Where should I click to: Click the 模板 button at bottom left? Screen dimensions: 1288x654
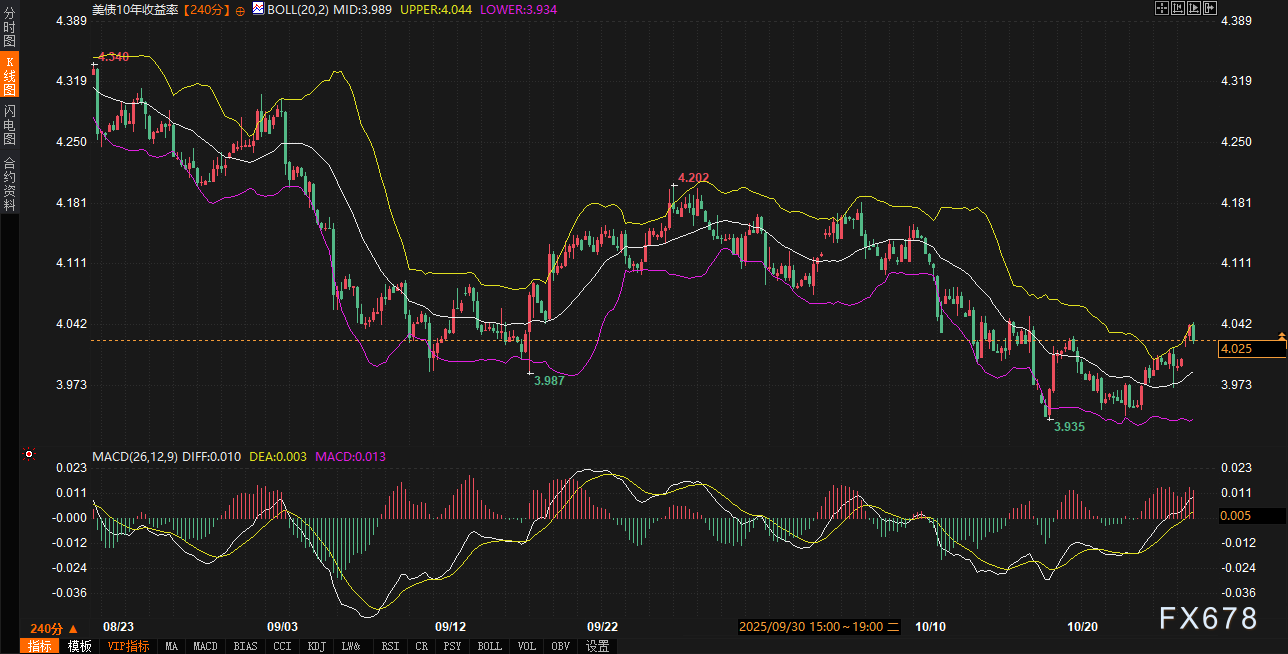(79, 646)
